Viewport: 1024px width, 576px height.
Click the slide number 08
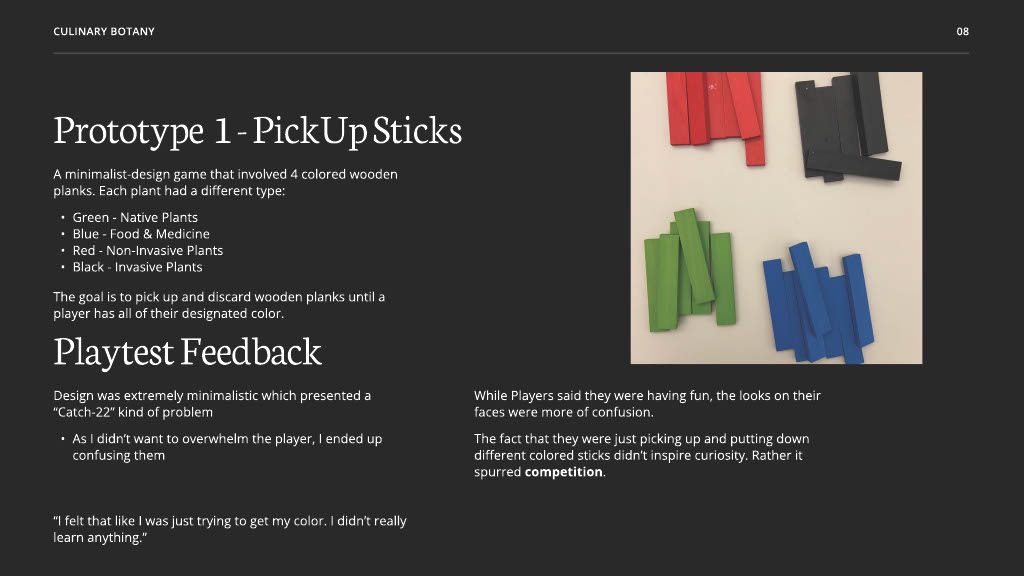[x=962, y=32]
